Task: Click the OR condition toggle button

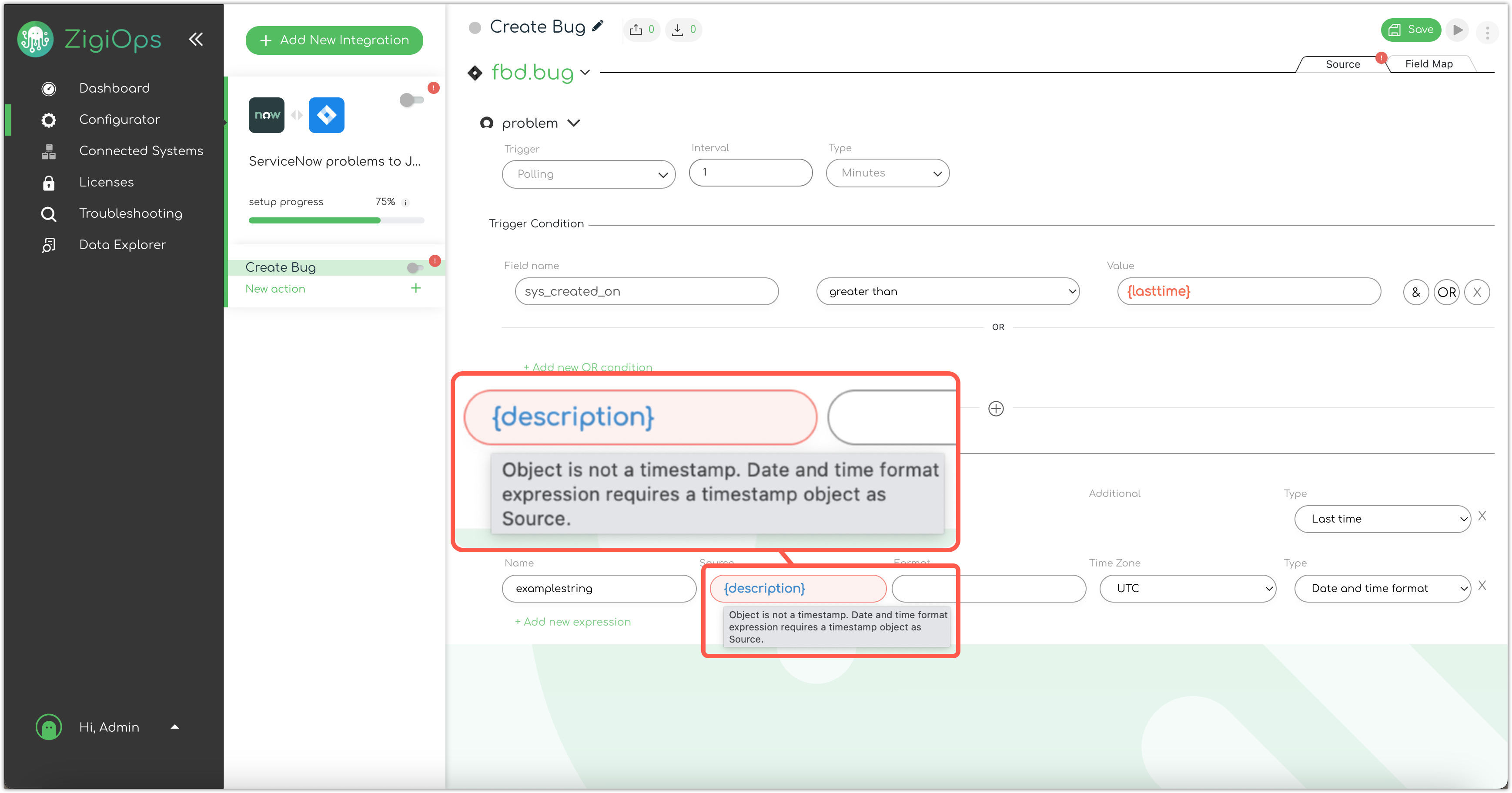Action: click(x=1446, y=292)
